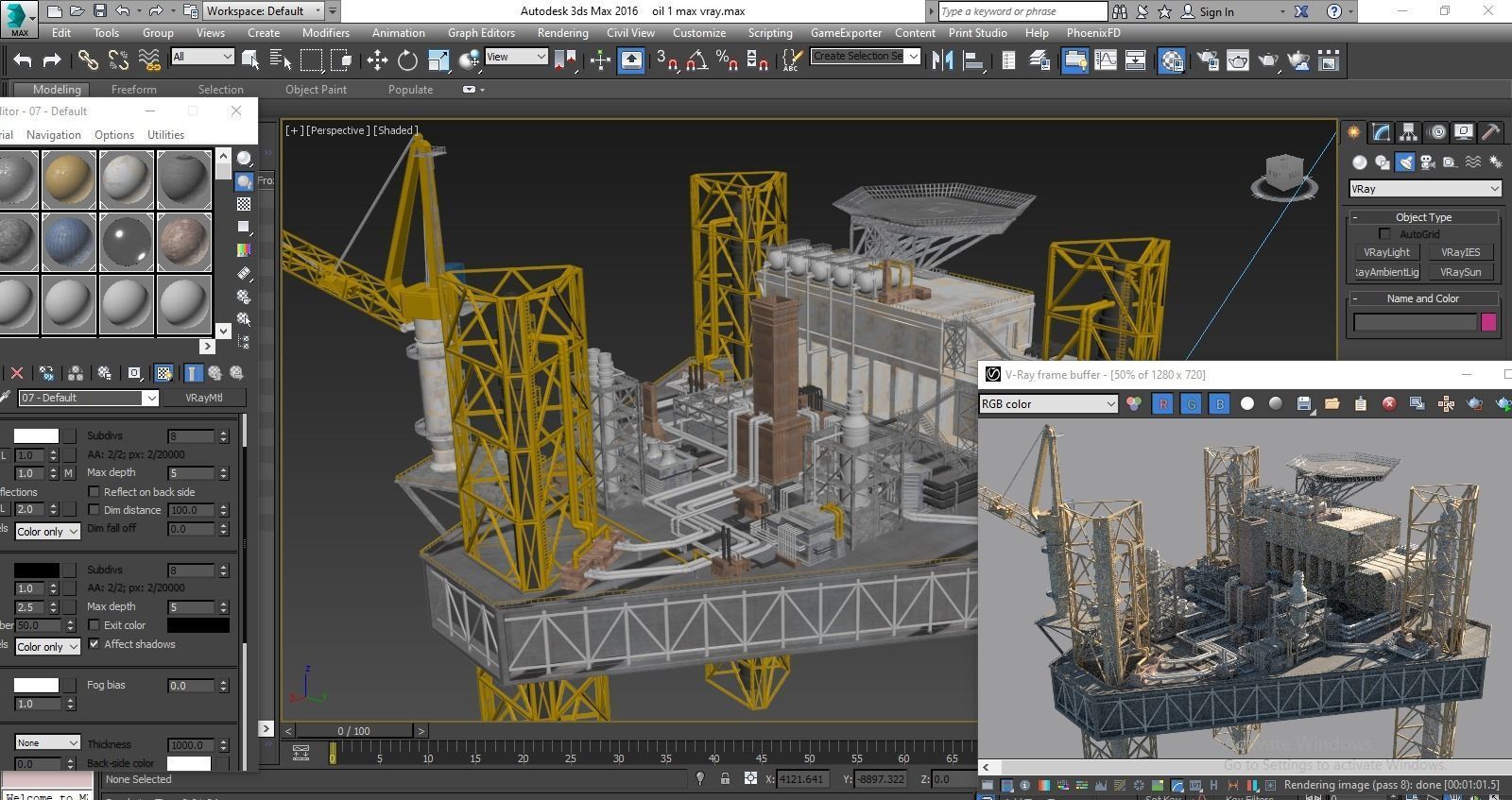Open the selection filter All dropdown
The width and height of the screenshot is (1512, 800).
(x=202, y=57)
